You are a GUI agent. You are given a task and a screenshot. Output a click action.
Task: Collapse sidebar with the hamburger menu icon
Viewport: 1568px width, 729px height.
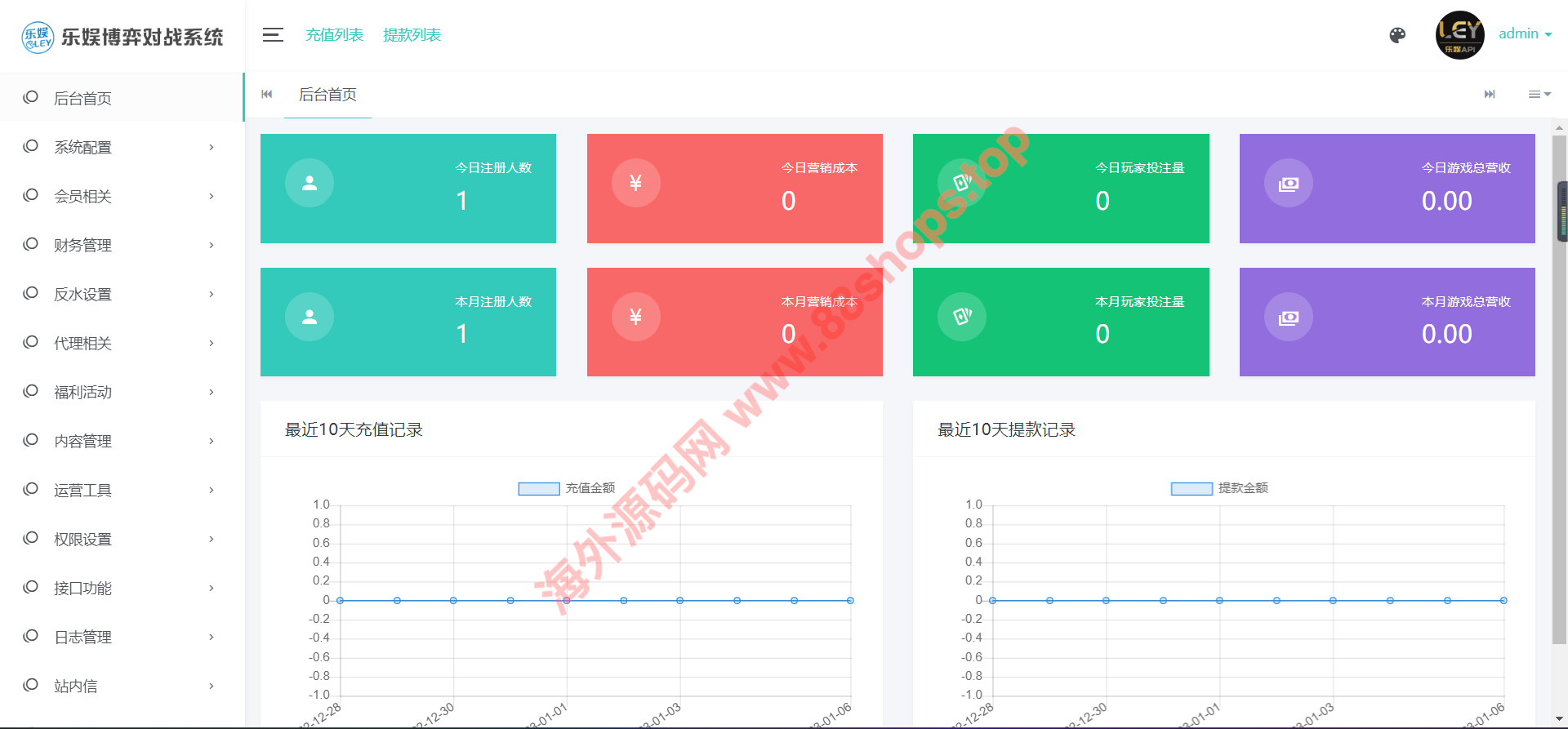click(273, 35)
